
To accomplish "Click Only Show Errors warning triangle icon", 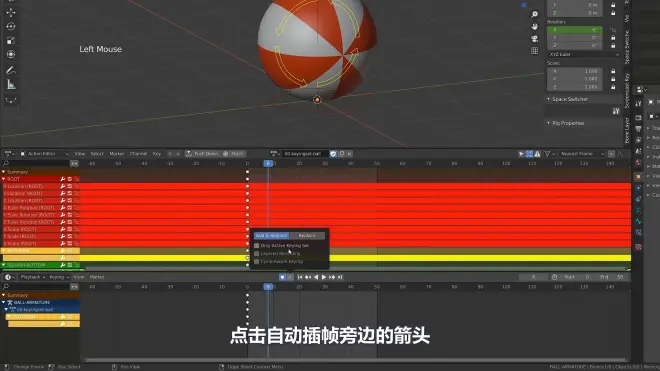I will click(x=538, y=154).
